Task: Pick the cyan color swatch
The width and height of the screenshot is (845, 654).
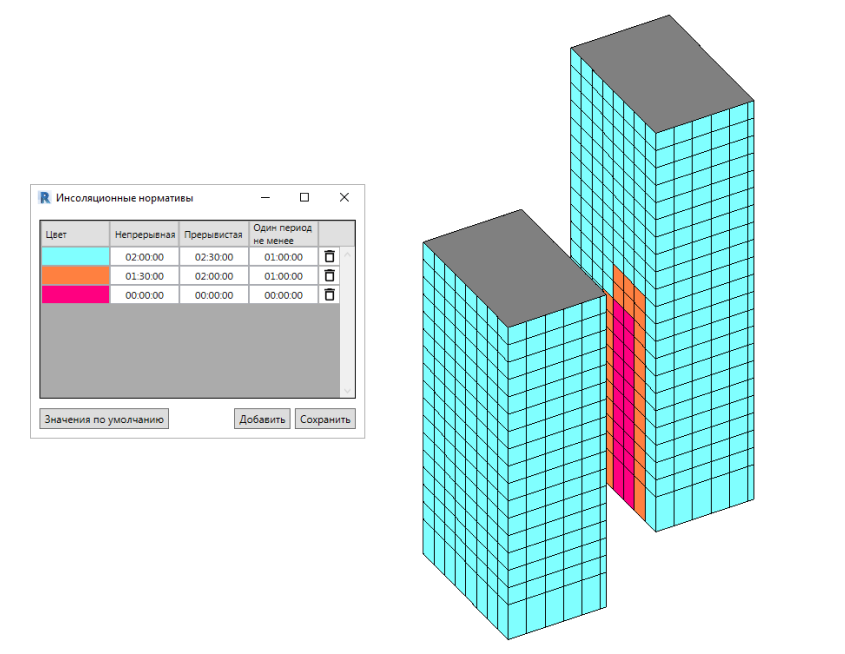Action: (75, 257)
